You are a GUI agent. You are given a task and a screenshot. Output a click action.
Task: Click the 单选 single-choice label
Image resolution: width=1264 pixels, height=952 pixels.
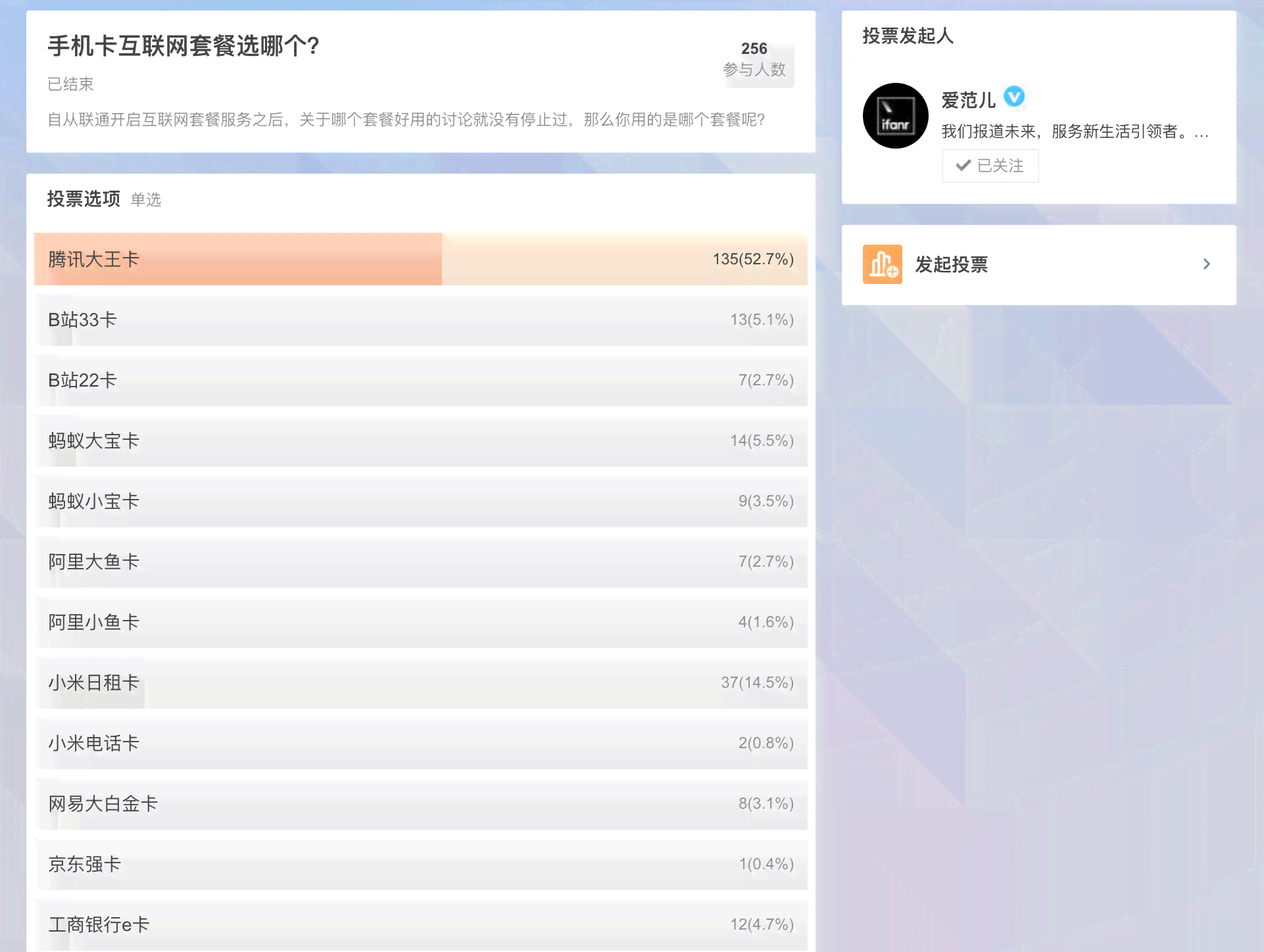point(145,200)
